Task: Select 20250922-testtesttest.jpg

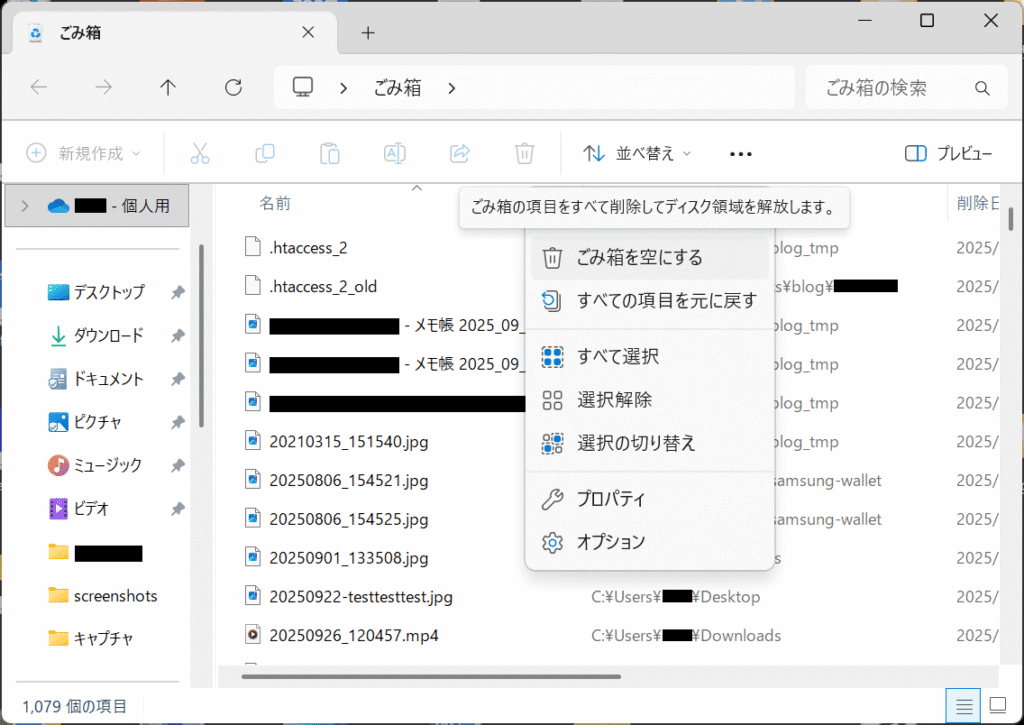Action: coord(360,597)
